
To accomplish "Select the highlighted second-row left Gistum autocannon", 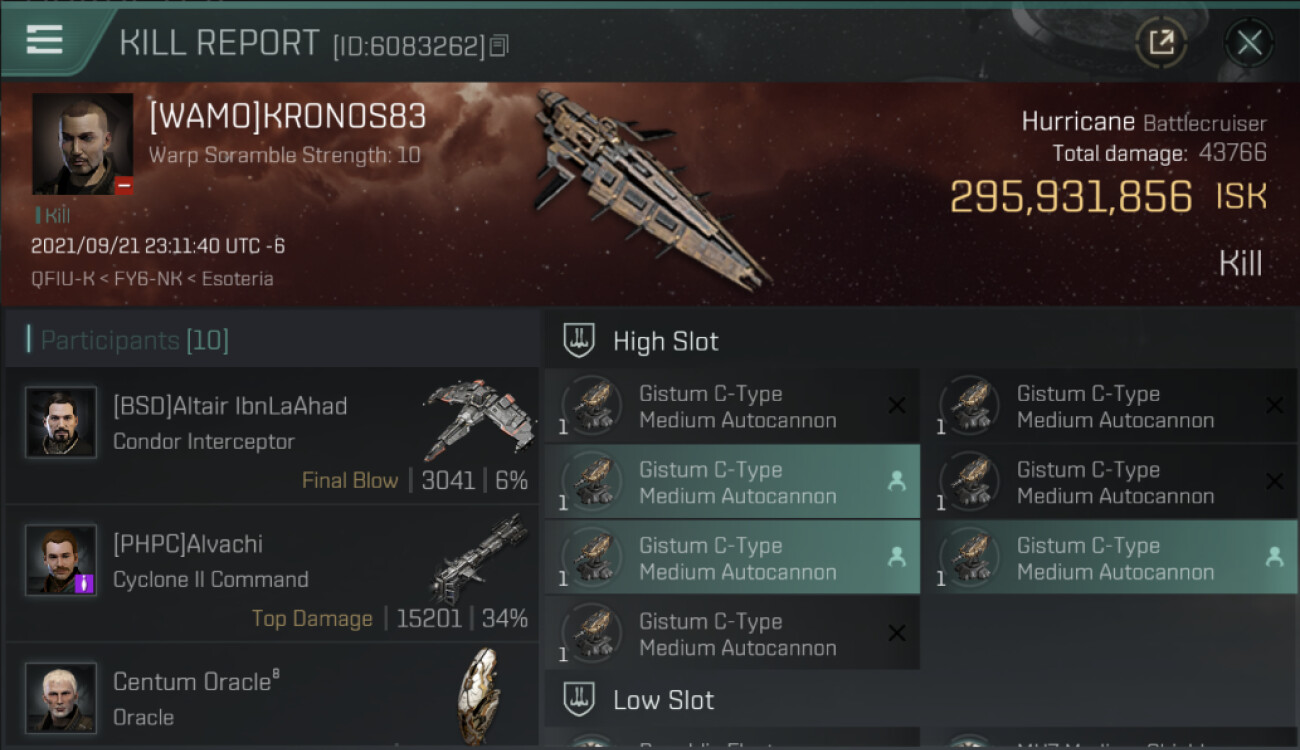I will click(x=732, y=482).
